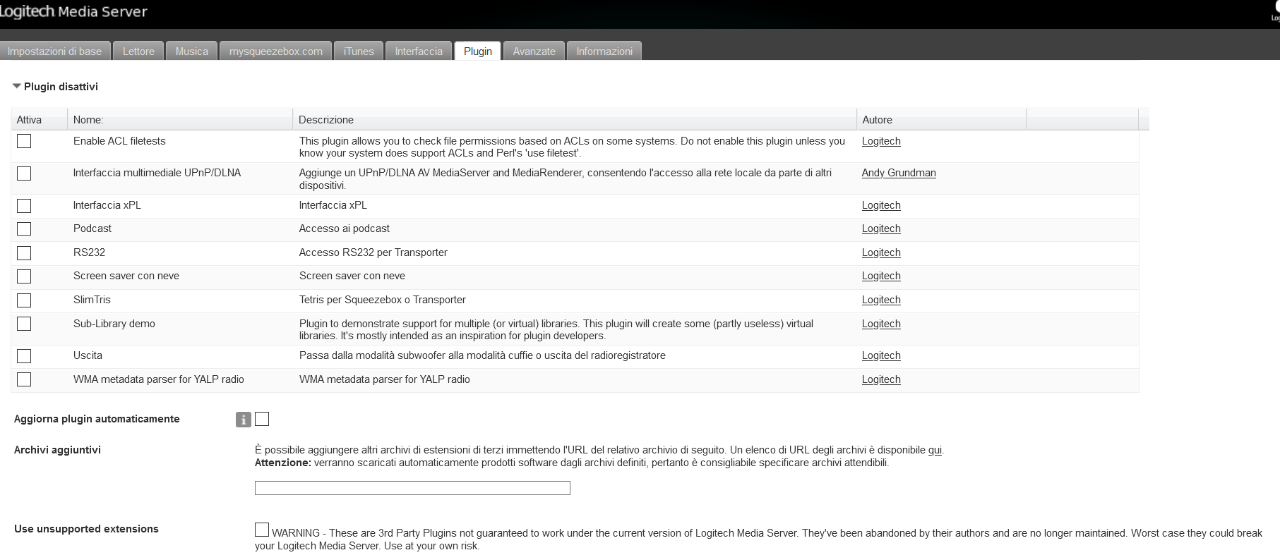The image size is (1280, 555).
Task: Show the Informazioni tab
Action: coord(604,51)
